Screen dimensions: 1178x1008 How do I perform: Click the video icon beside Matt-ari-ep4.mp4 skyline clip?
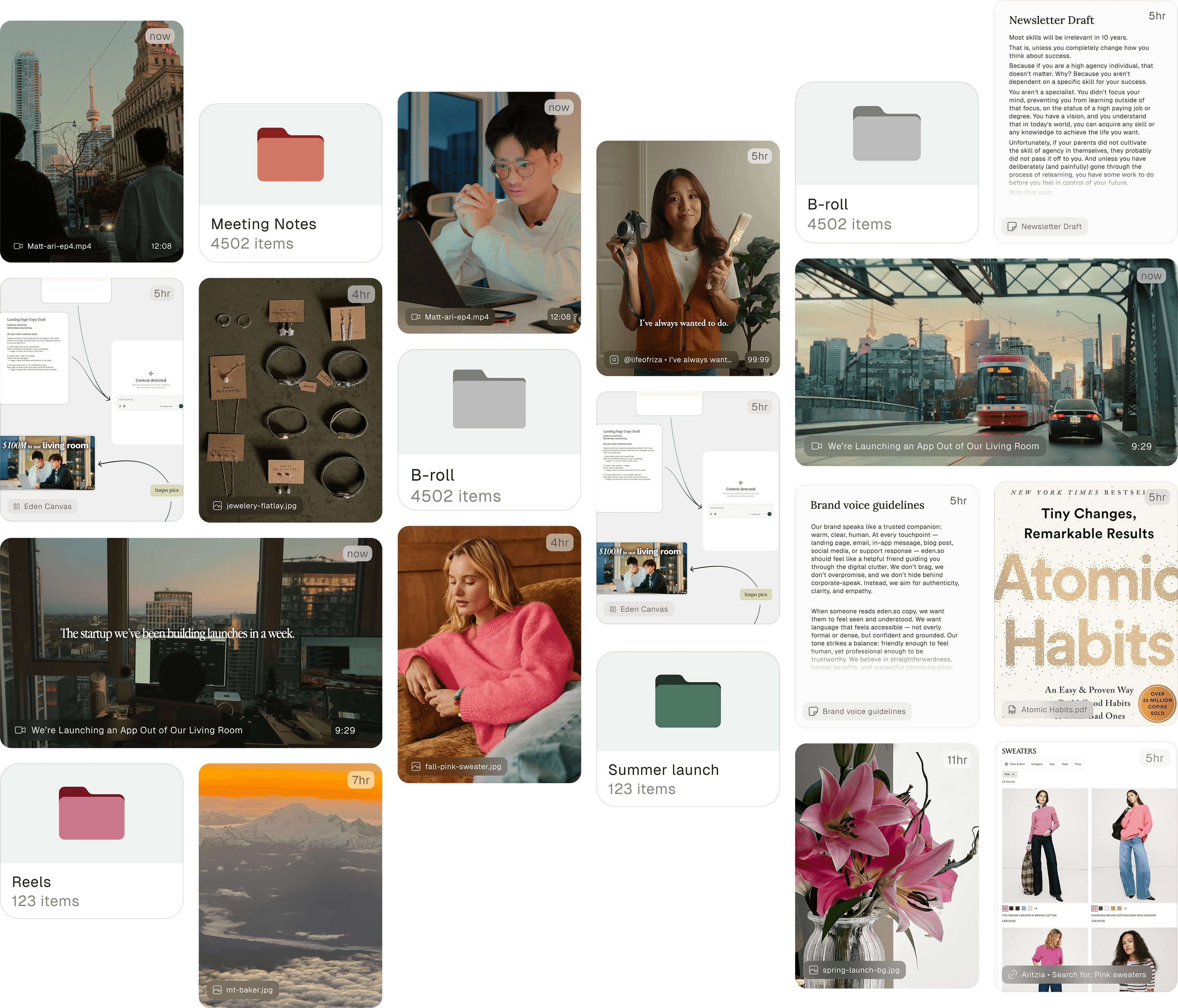click(x=18, y=246)
